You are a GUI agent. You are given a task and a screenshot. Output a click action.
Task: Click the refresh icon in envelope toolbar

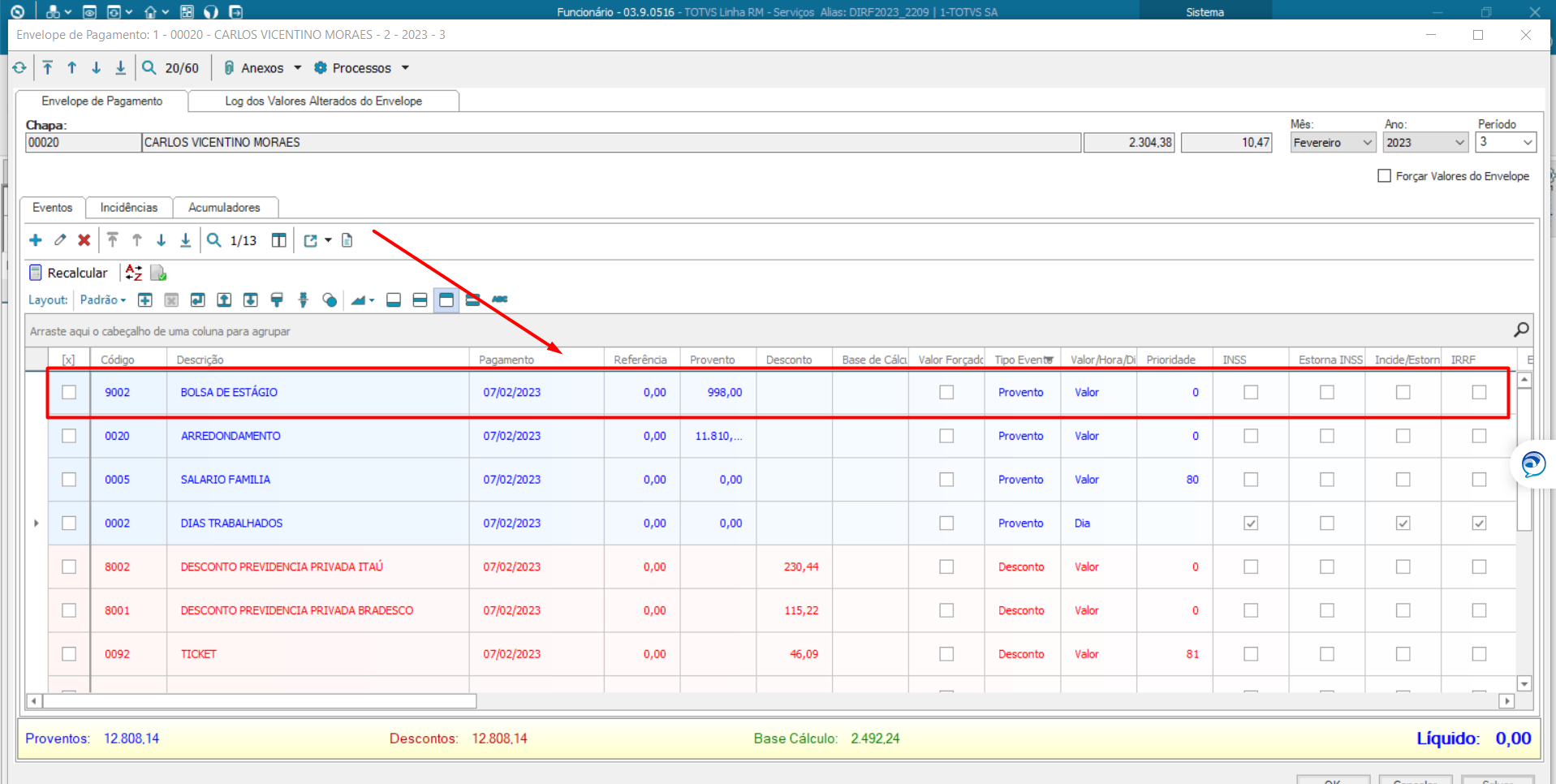[19, 68]
